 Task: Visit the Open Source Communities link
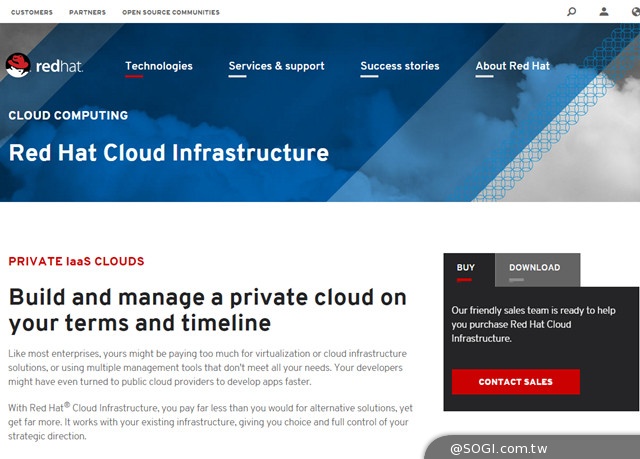[170, 13]
